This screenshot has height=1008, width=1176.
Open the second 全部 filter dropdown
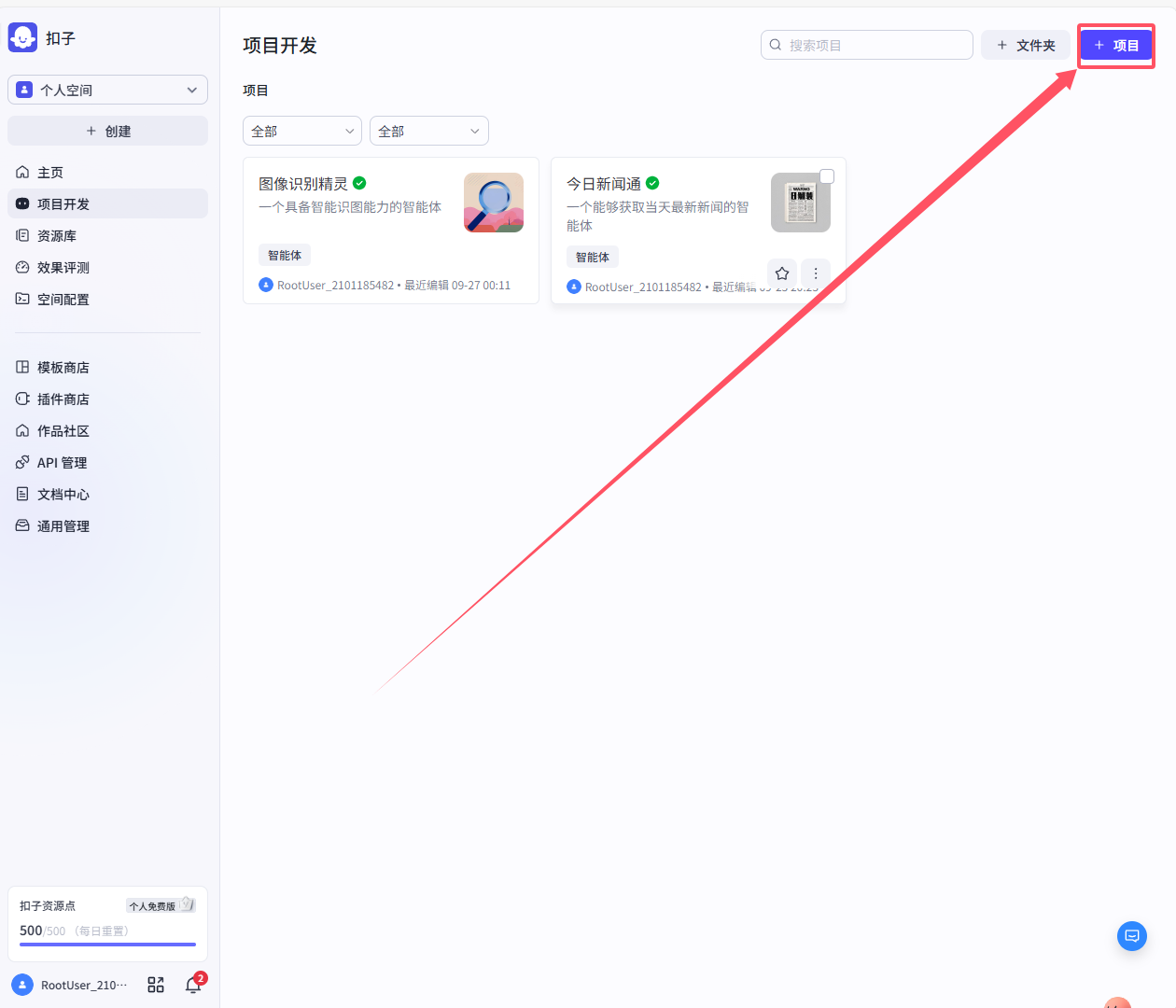pyautogui.click(x=429, y=131)
